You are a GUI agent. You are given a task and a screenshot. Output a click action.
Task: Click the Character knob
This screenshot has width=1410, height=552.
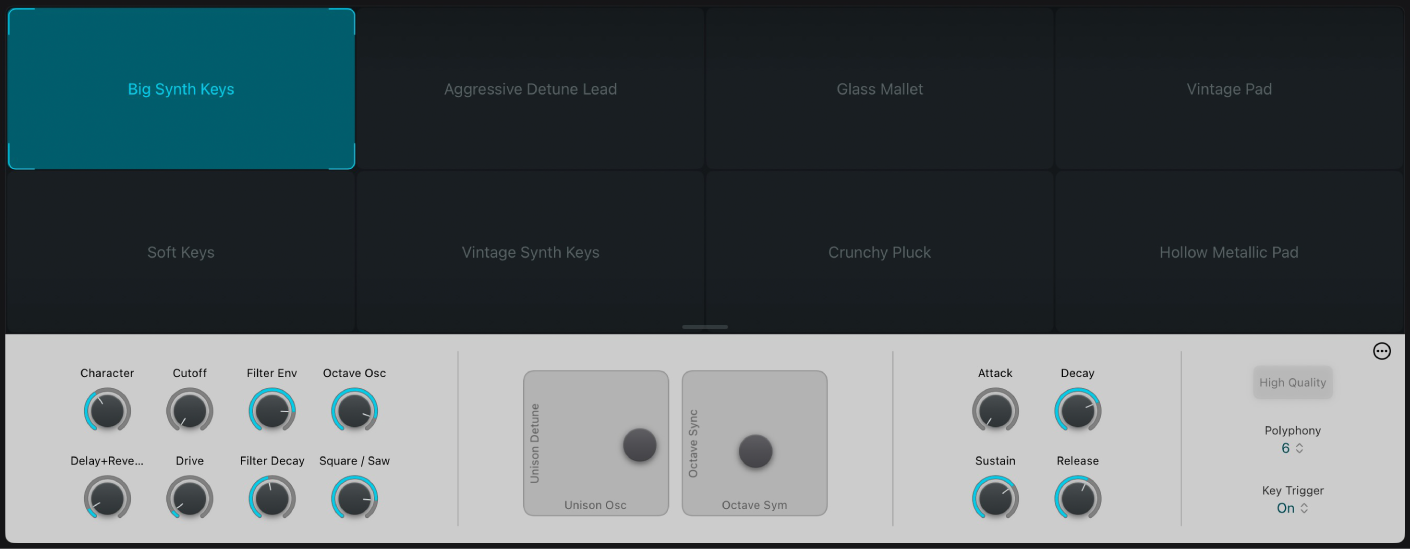pyautogui.click(x=107, y=410)
